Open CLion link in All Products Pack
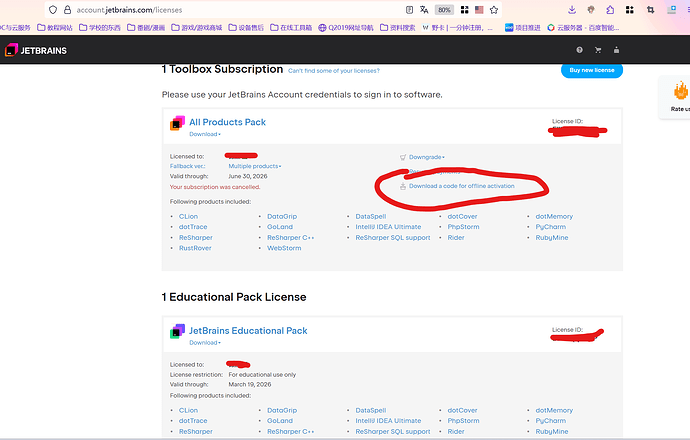The height and width of the screenshot is (440, 690). click(x=188, y=216)
